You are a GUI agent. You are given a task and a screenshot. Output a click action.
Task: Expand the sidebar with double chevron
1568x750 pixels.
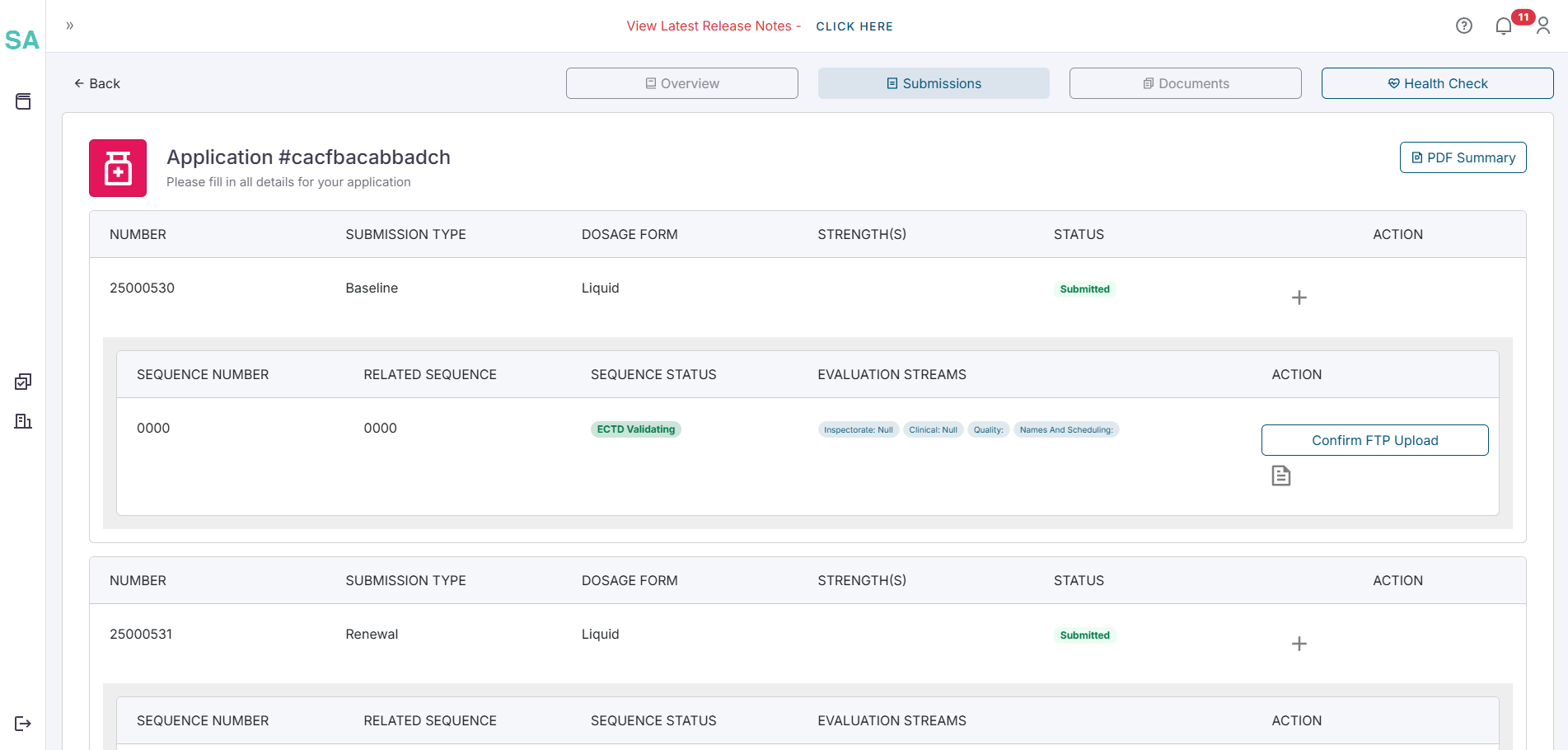[70, 26]
